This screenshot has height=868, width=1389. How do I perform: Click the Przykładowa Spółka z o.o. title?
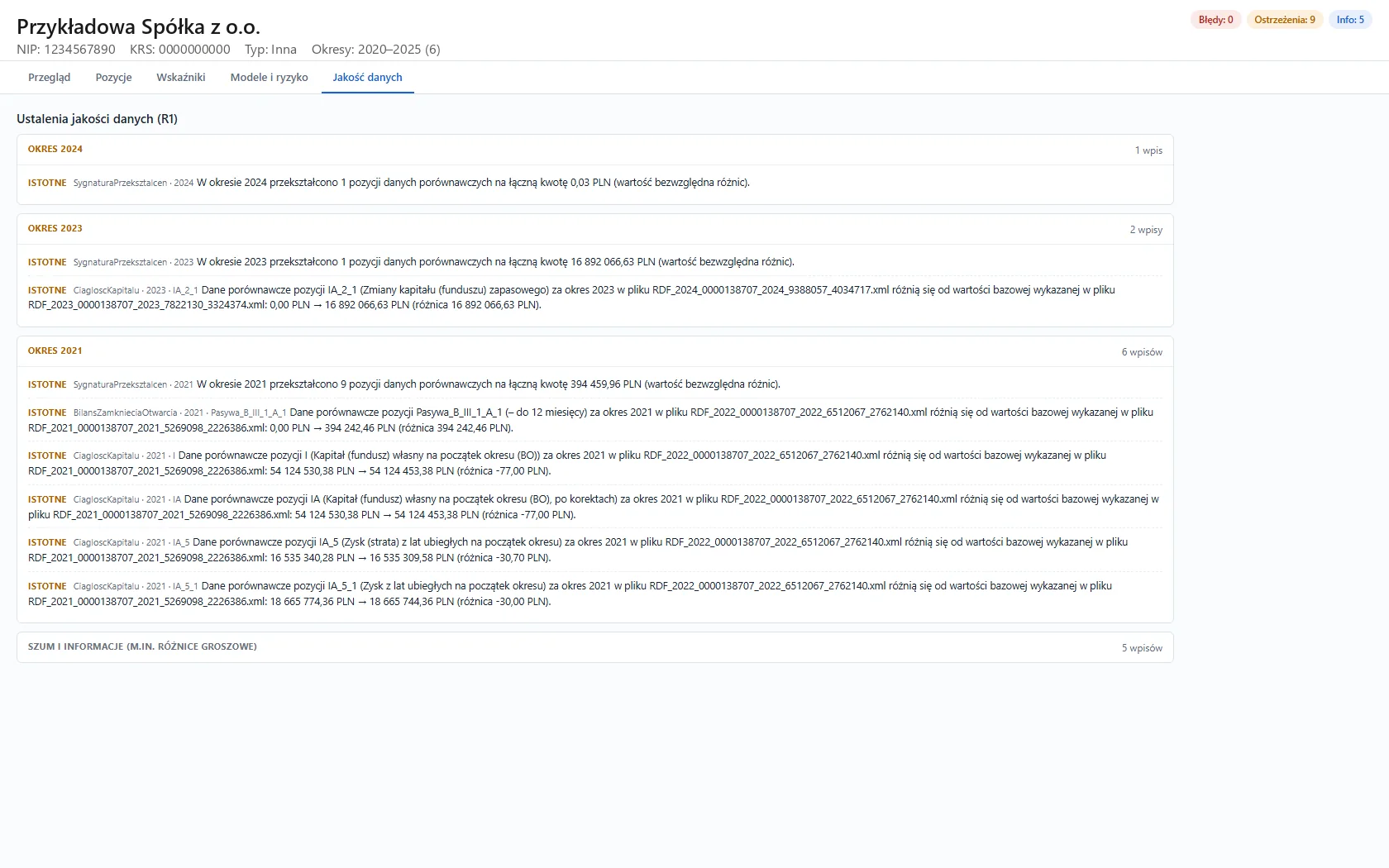(138, 26)
